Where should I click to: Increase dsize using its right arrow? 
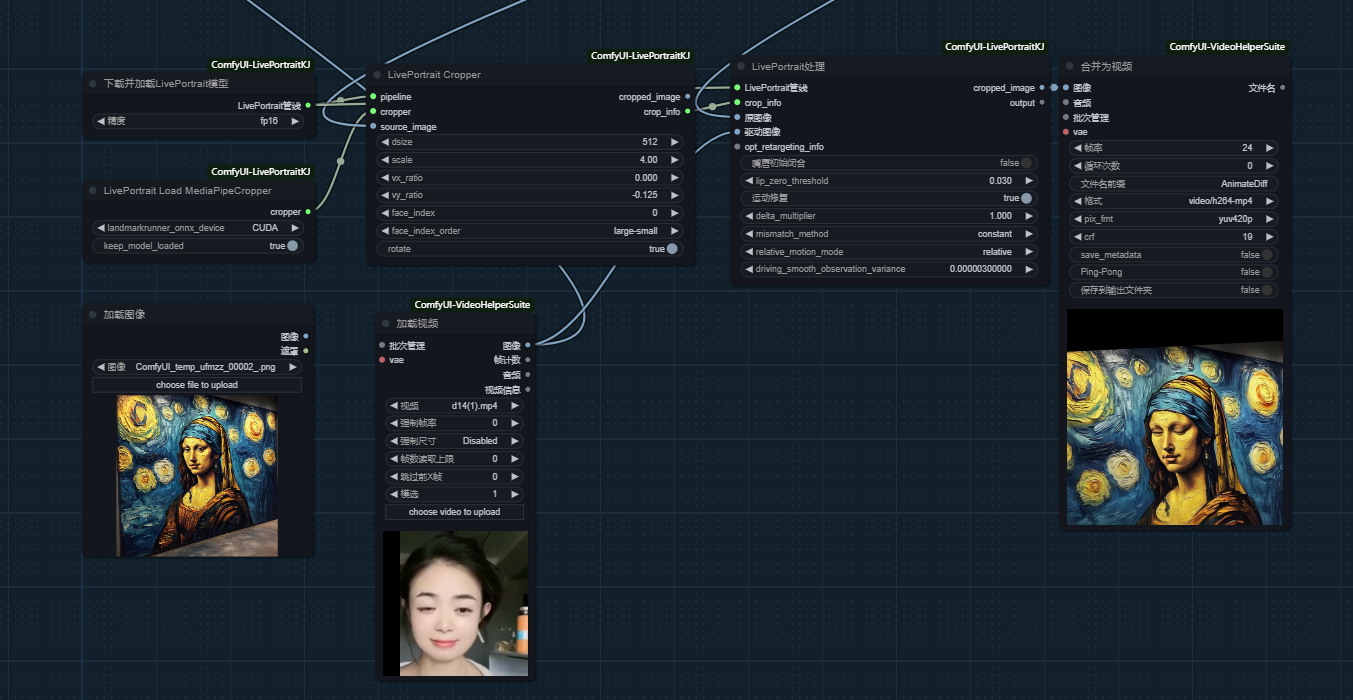pos(674,142)
